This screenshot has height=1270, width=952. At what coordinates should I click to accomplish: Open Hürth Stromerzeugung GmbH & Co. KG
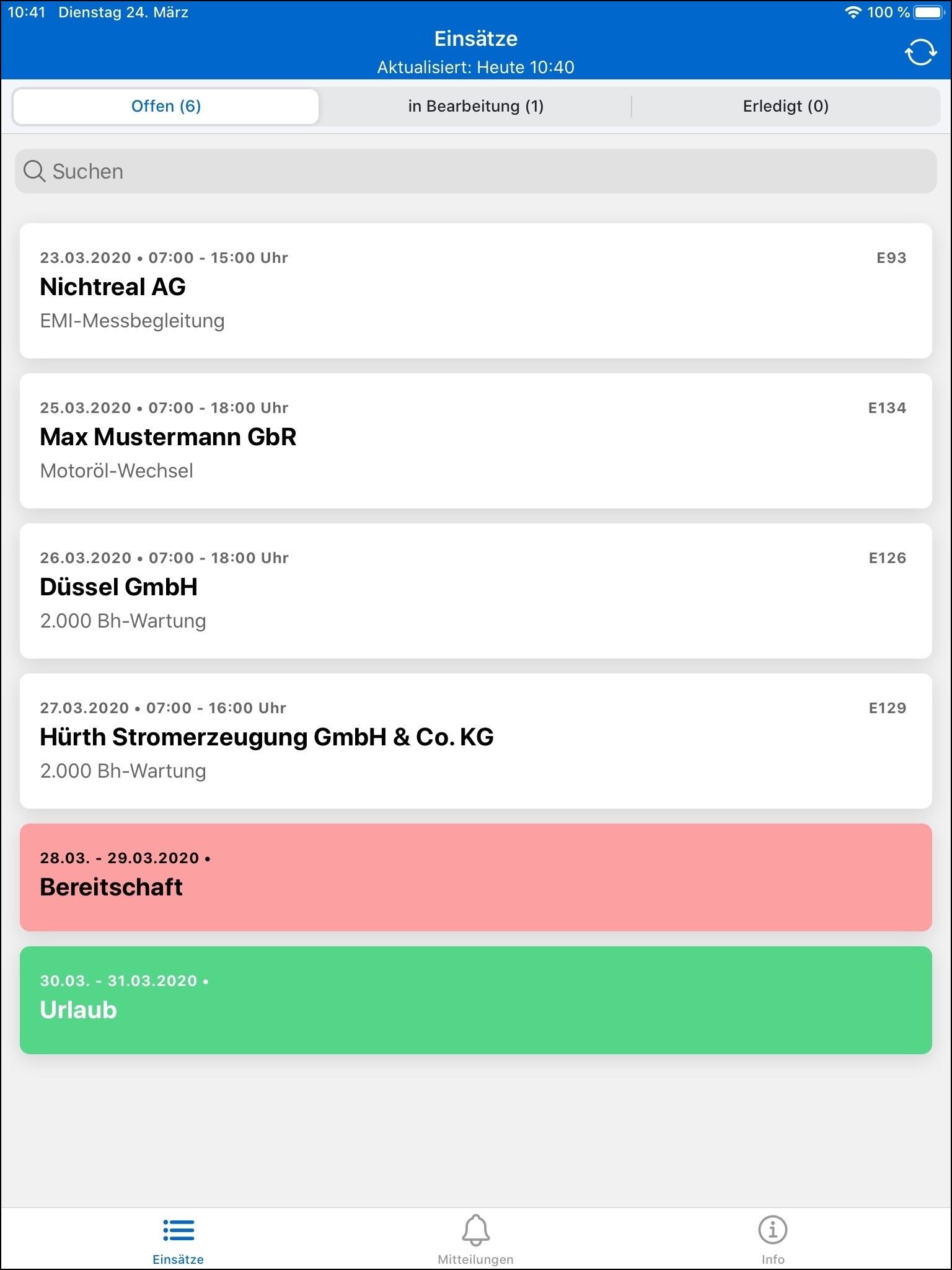(475, 740)
